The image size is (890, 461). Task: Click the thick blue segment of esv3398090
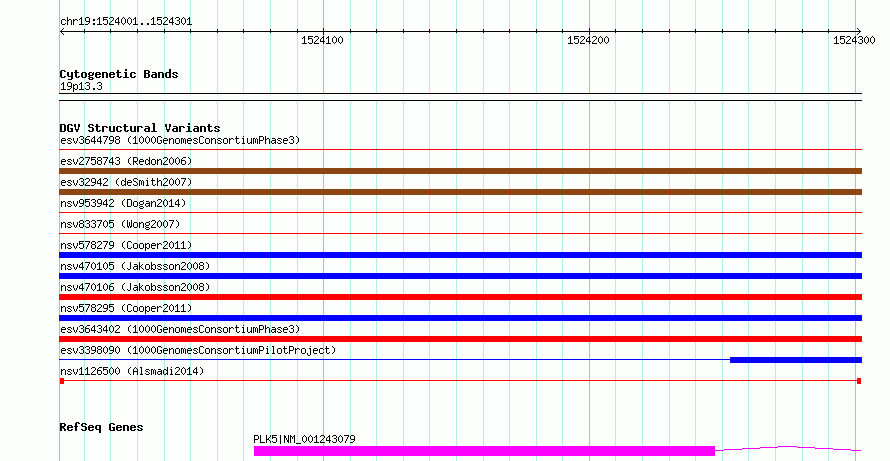(x=796, y=360)
